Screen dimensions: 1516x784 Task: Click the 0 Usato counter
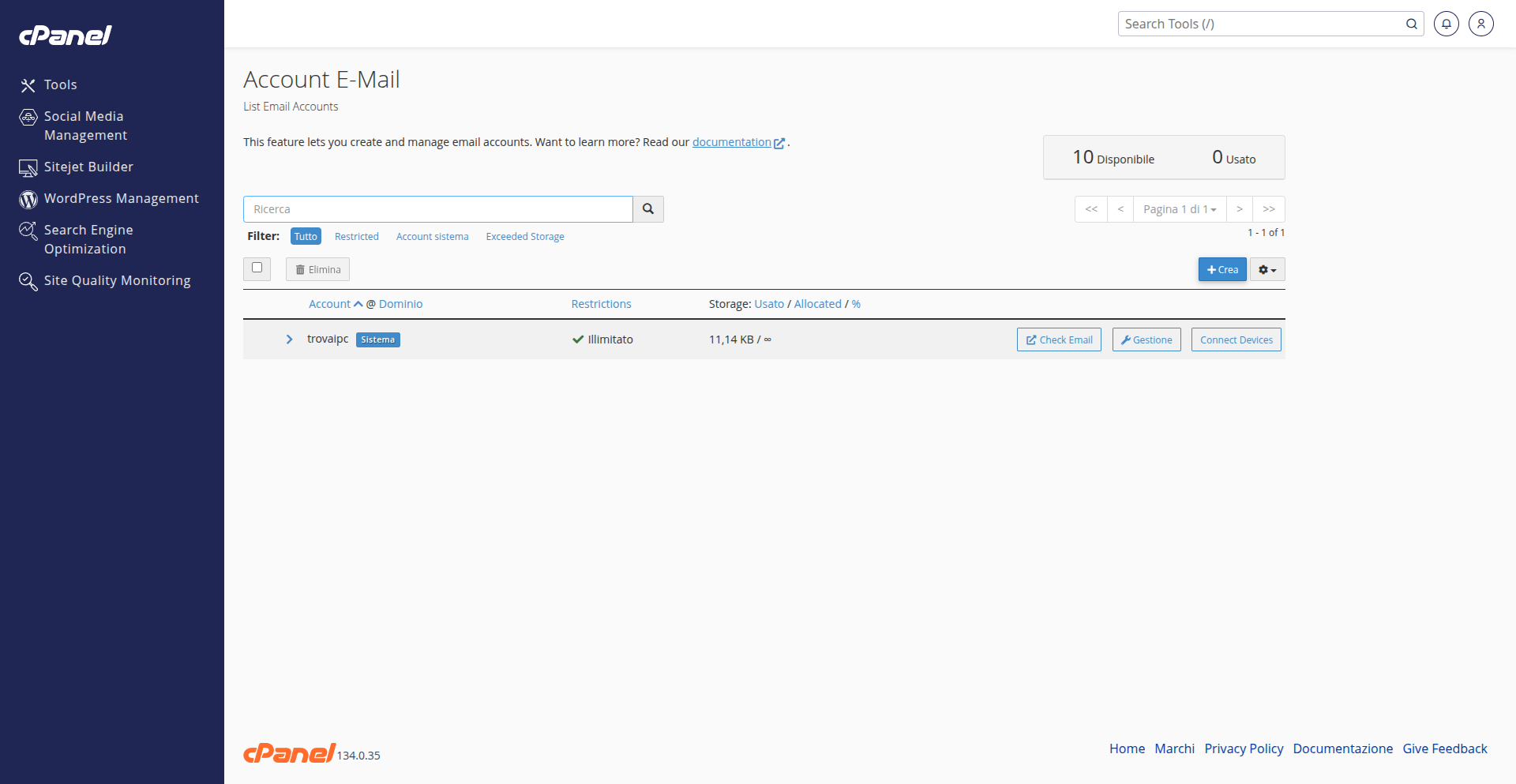point(1234,158)
